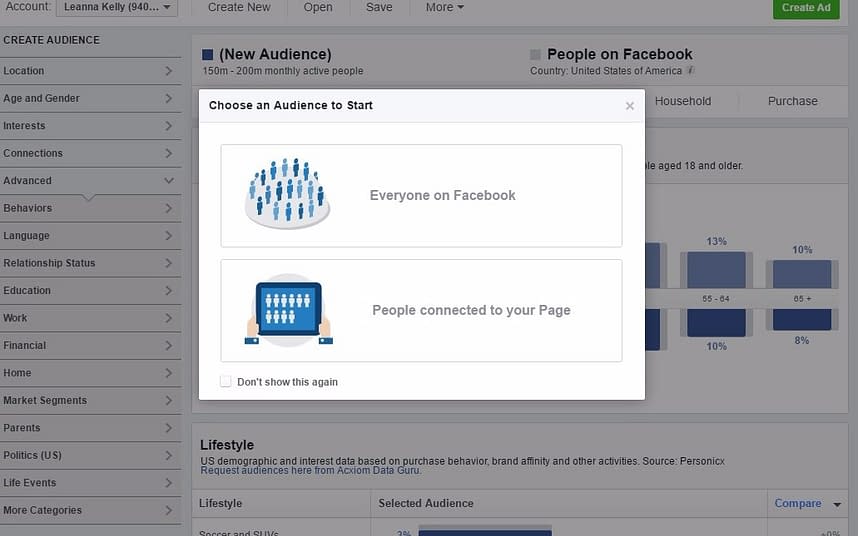This screenshot has width=858, height=536.
Task: Open the More Categories item
Action: (x=90, y=510)
